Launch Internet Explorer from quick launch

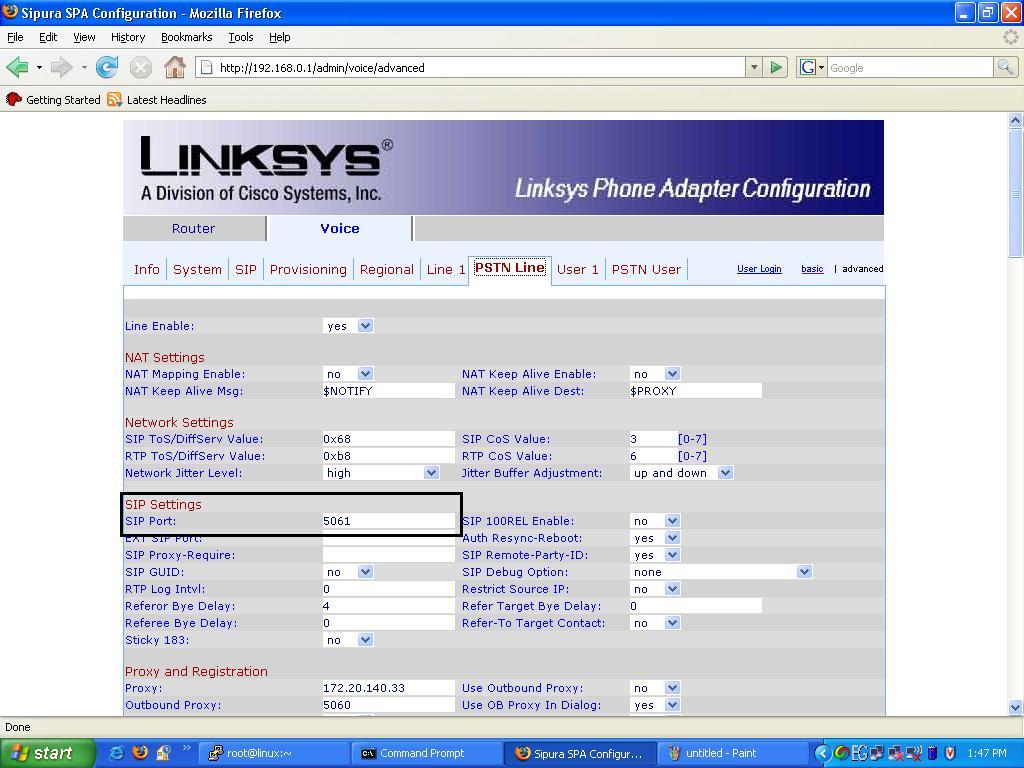pos(117,753)
